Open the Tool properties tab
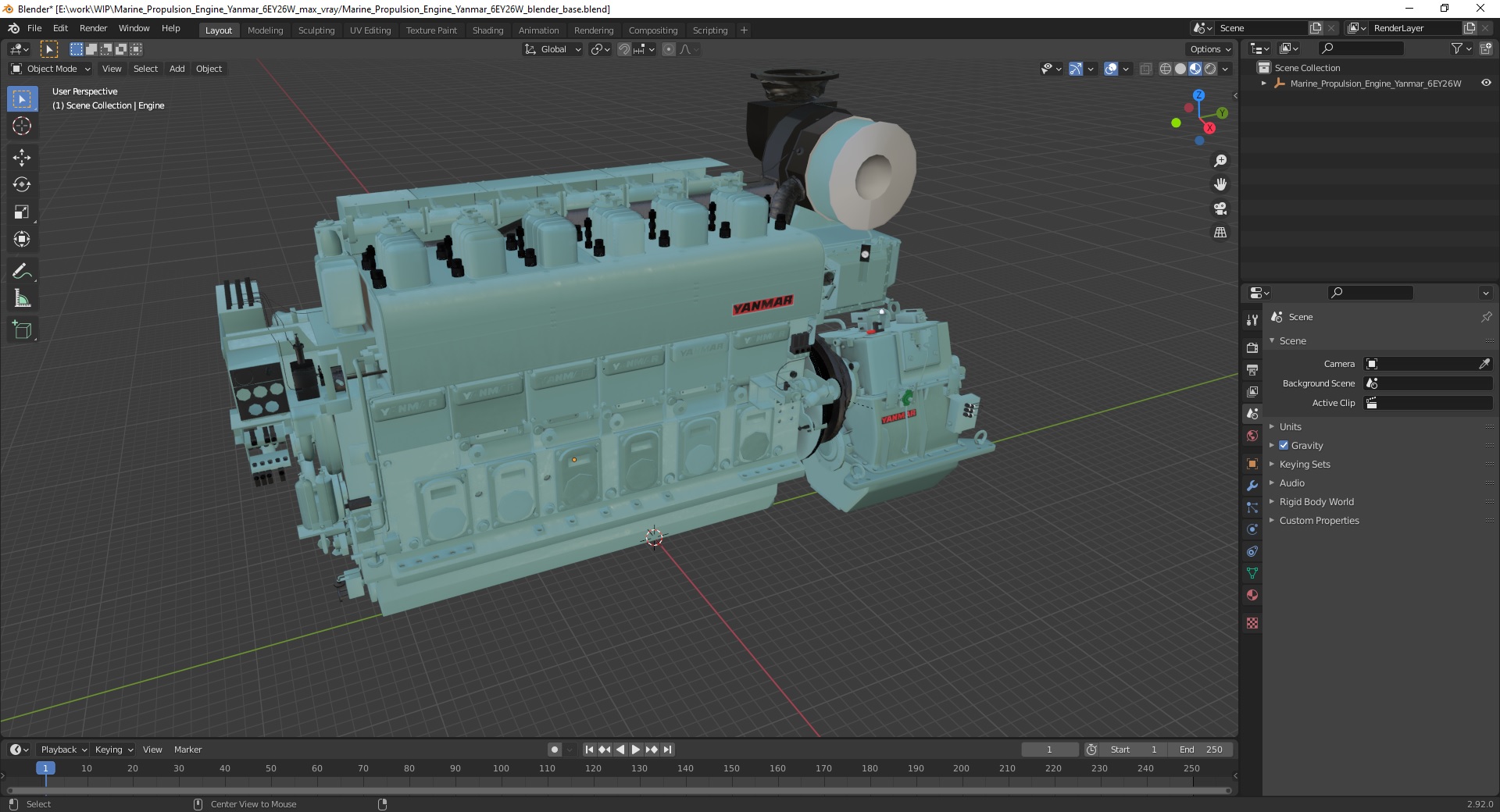 (x=1252, y=319)
